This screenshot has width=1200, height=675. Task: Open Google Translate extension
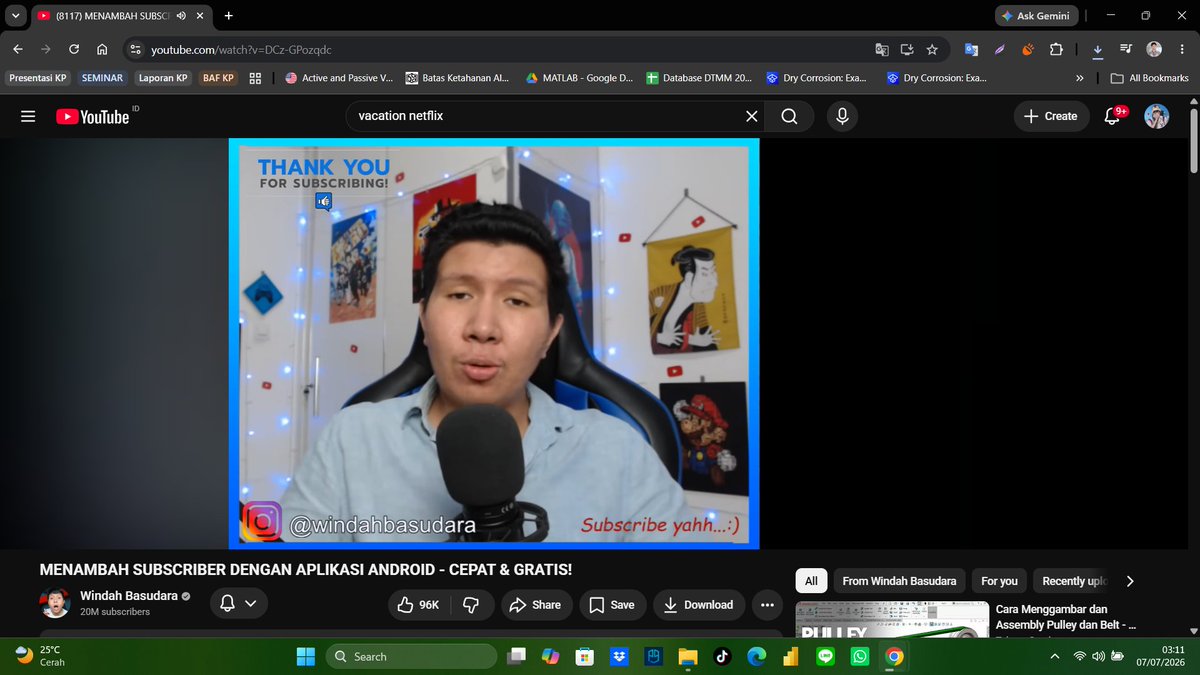click(x=971, y=49)
